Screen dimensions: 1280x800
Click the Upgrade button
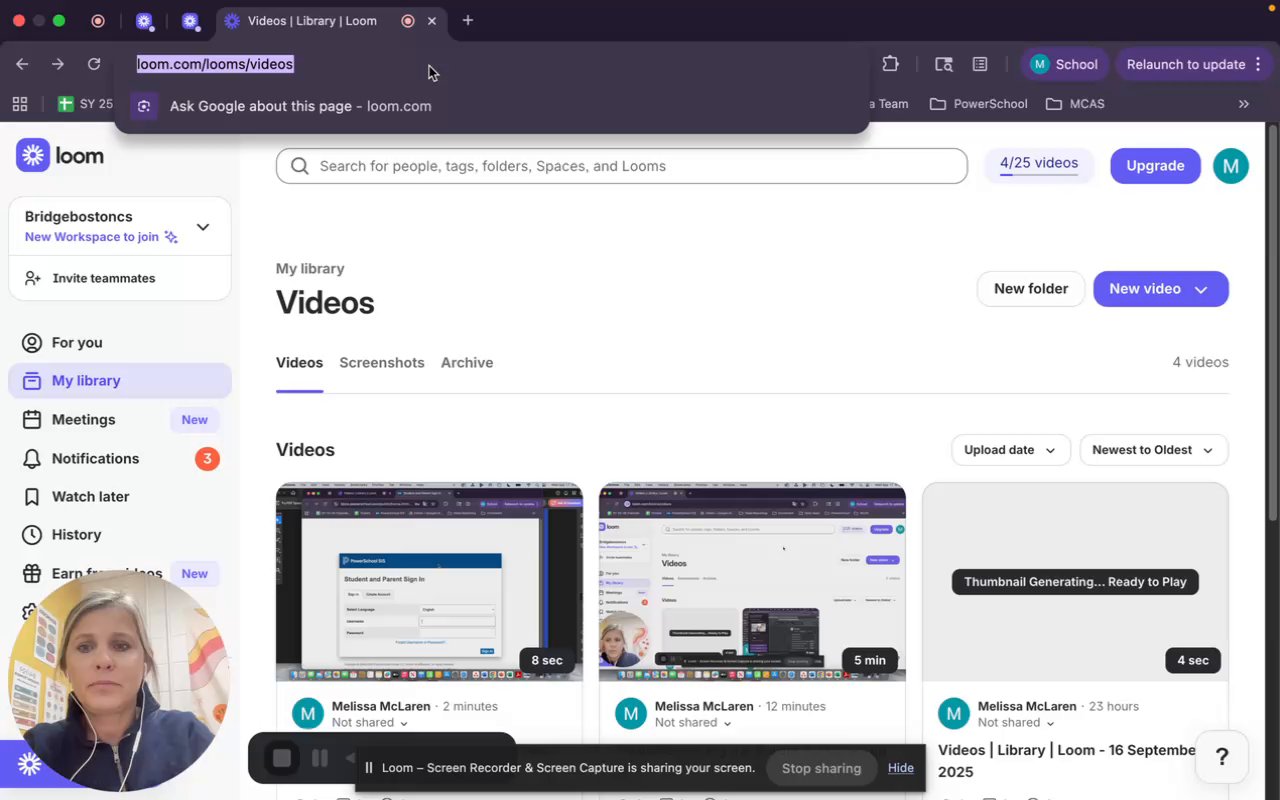coord(1155,166)
